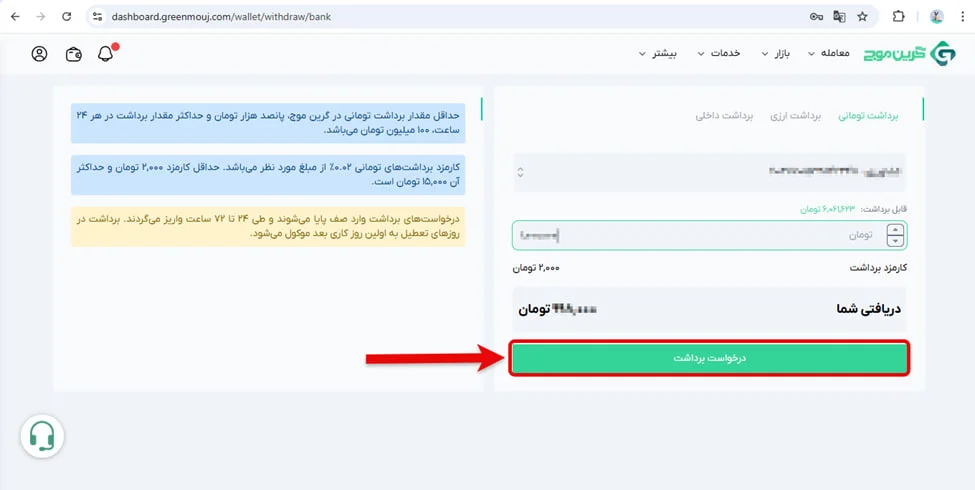Screen dimensions: 975x490
Task: Click the address bar URL
Action: 221,17
